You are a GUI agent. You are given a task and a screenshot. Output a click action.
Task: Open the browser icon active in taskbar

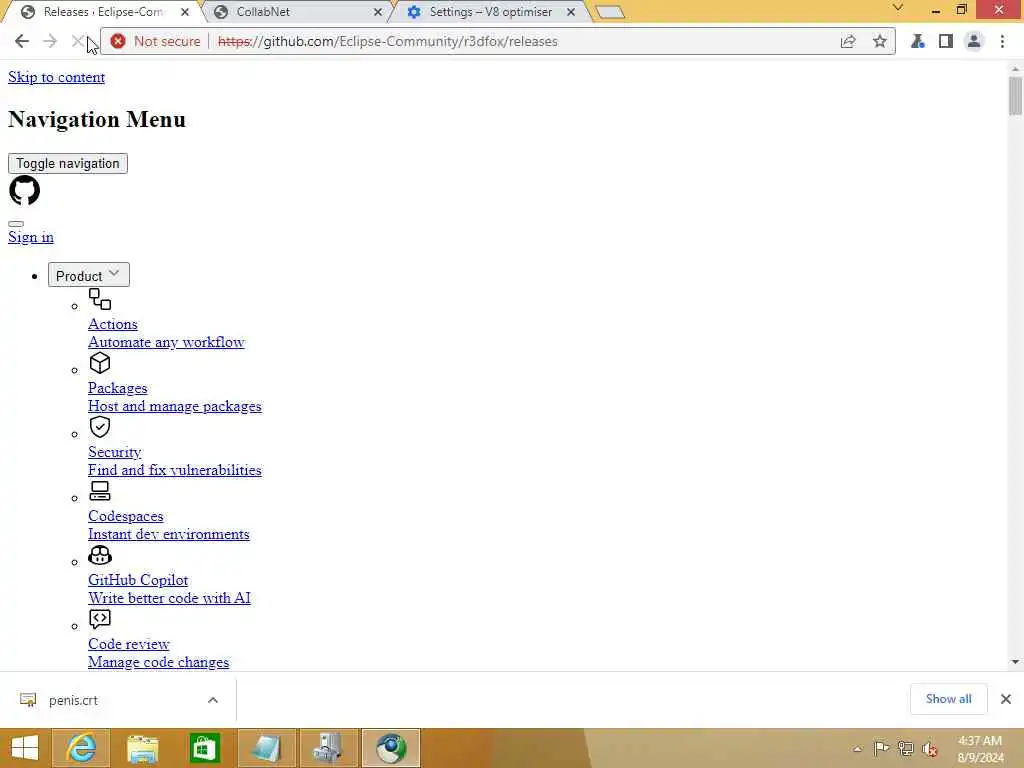point(391,748)
